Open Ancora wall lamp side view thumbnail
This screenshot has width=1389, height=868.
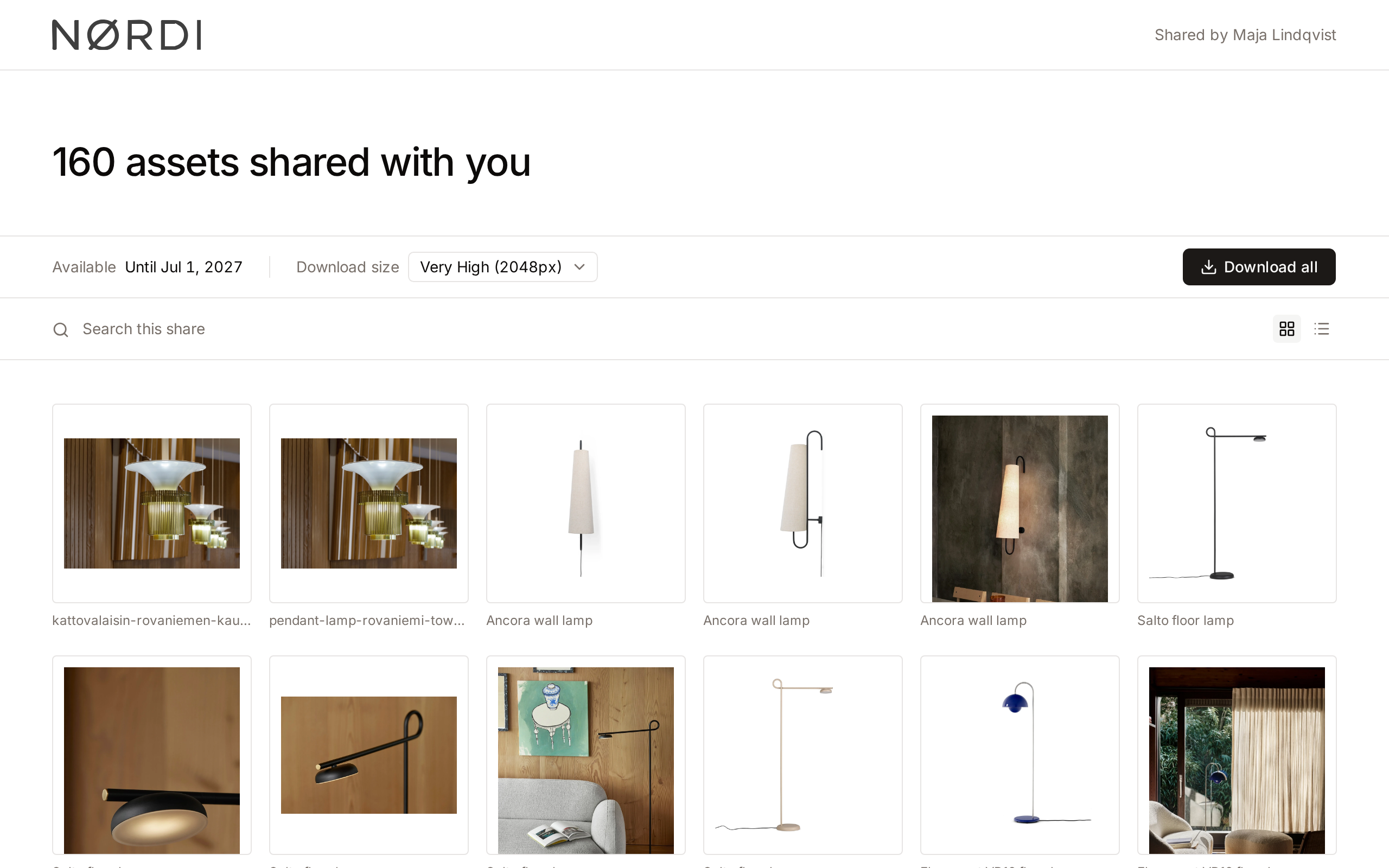[x=802, y=503]
